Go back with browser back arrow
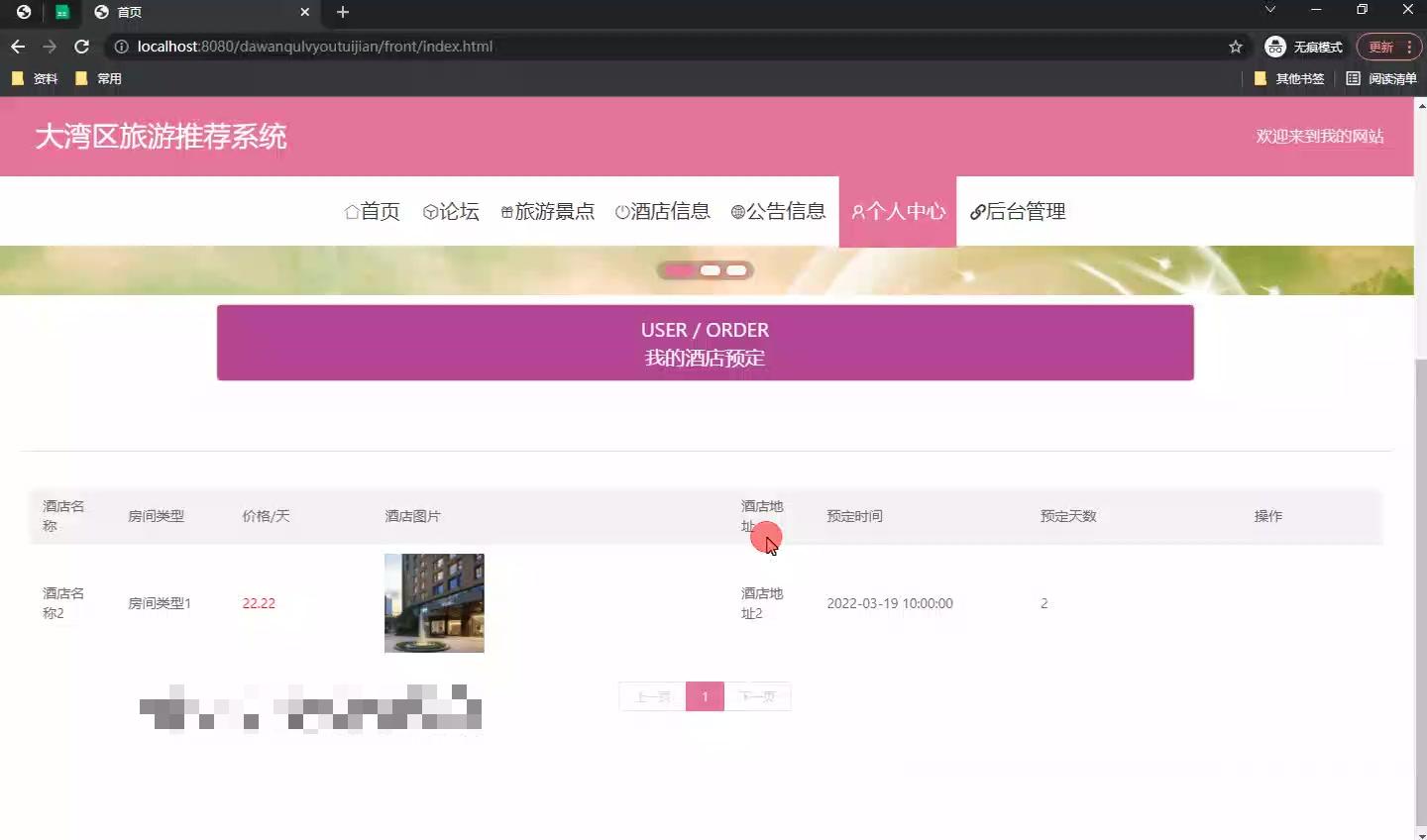Image resolution: width=1427 pixels, height=840 pixels. 18,47
